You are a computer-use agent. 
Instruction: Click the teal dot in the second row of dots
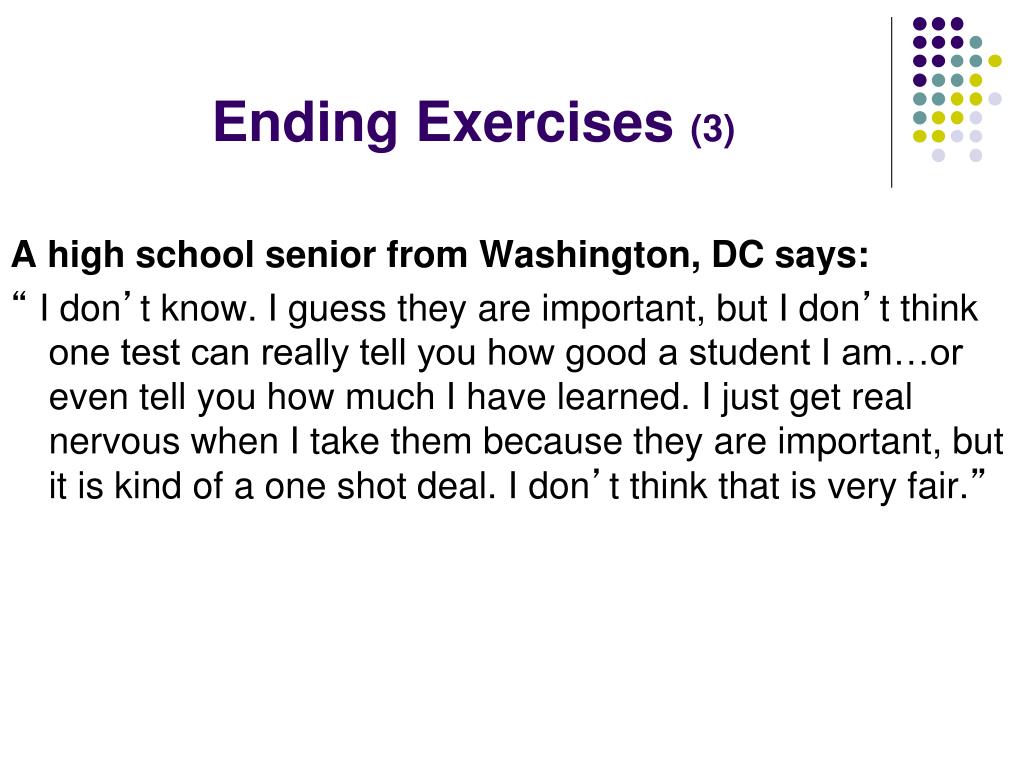pos(976,42)
